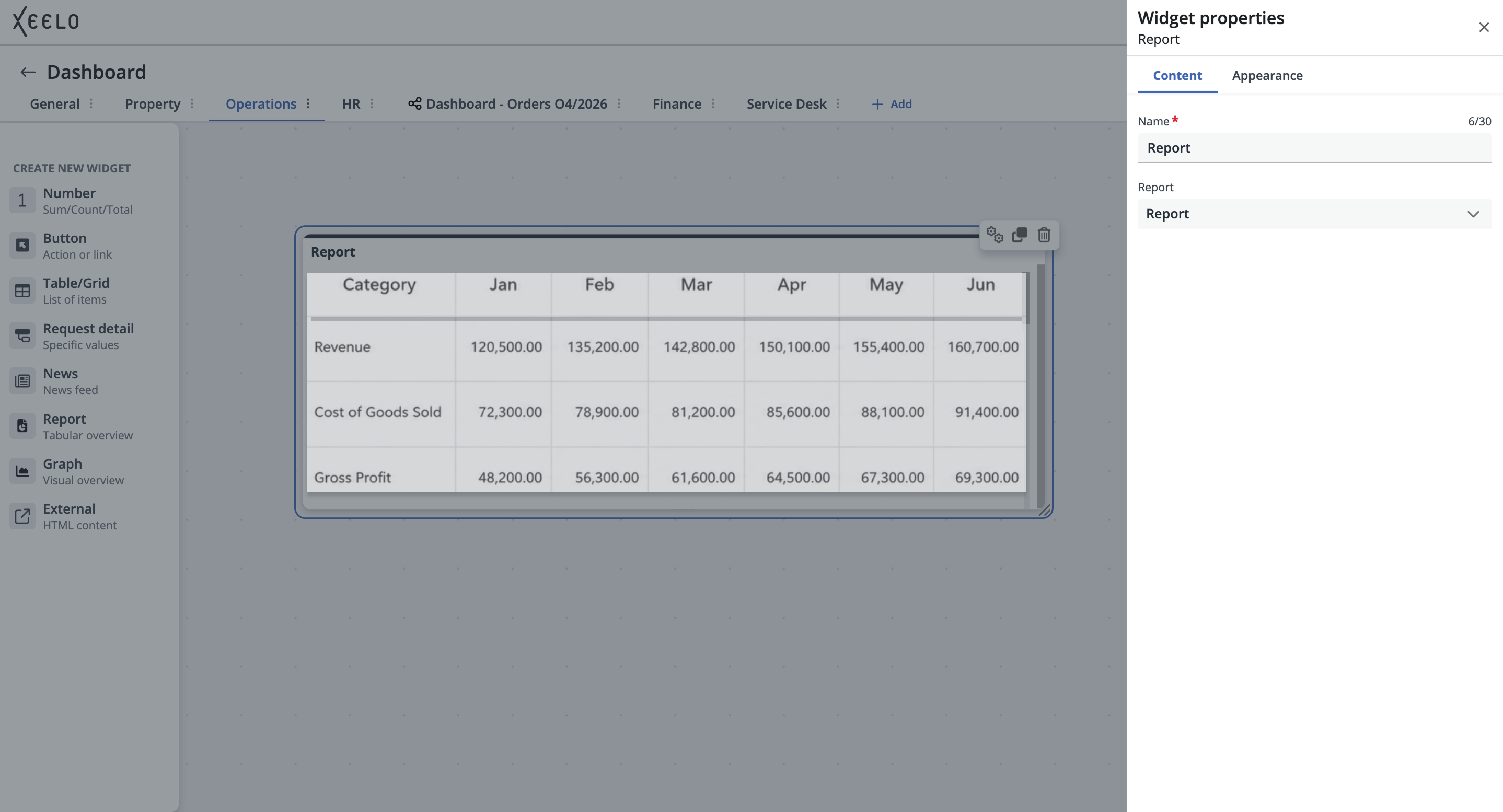Image resolution: width=1503 pixels, height=812 pixels.
Task: Duplicate the Report widget
Action: tap(1019, 235)
